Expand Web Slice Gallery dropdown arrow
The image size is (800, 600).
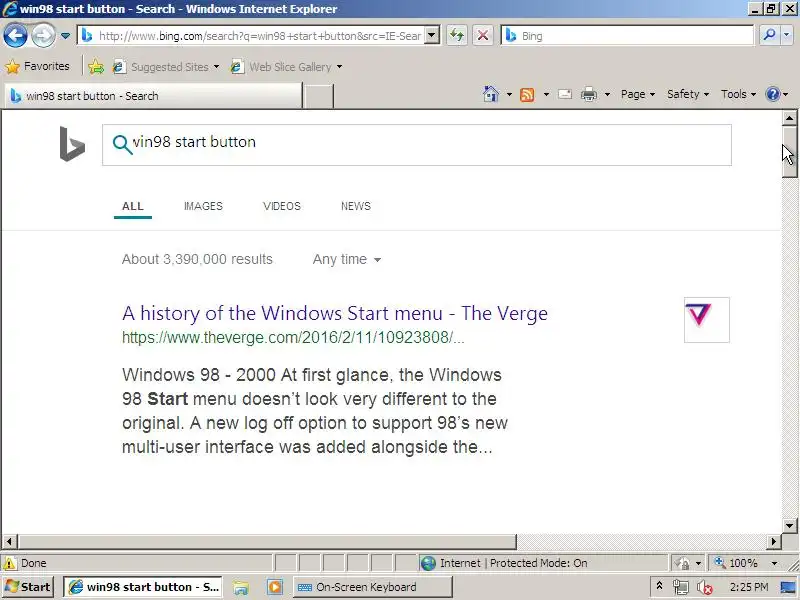pos(339,67)
